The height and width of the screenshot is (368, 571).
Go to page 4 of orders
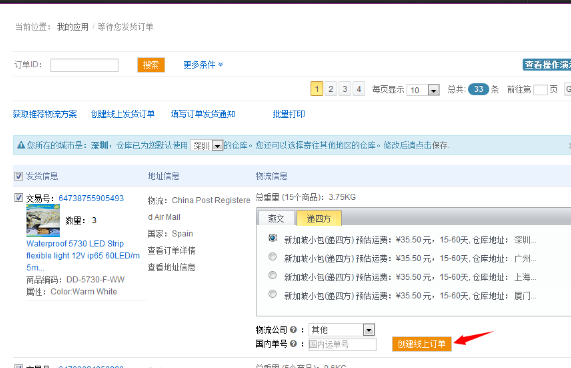(x=359, y=89)
